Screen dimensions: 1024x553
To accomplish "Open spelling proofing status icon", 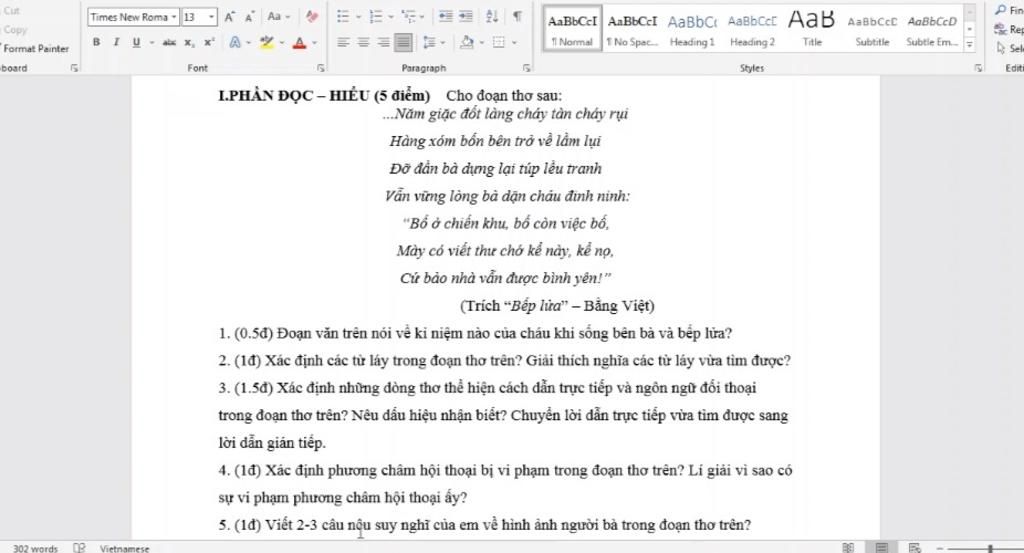I will coord(79,548).
